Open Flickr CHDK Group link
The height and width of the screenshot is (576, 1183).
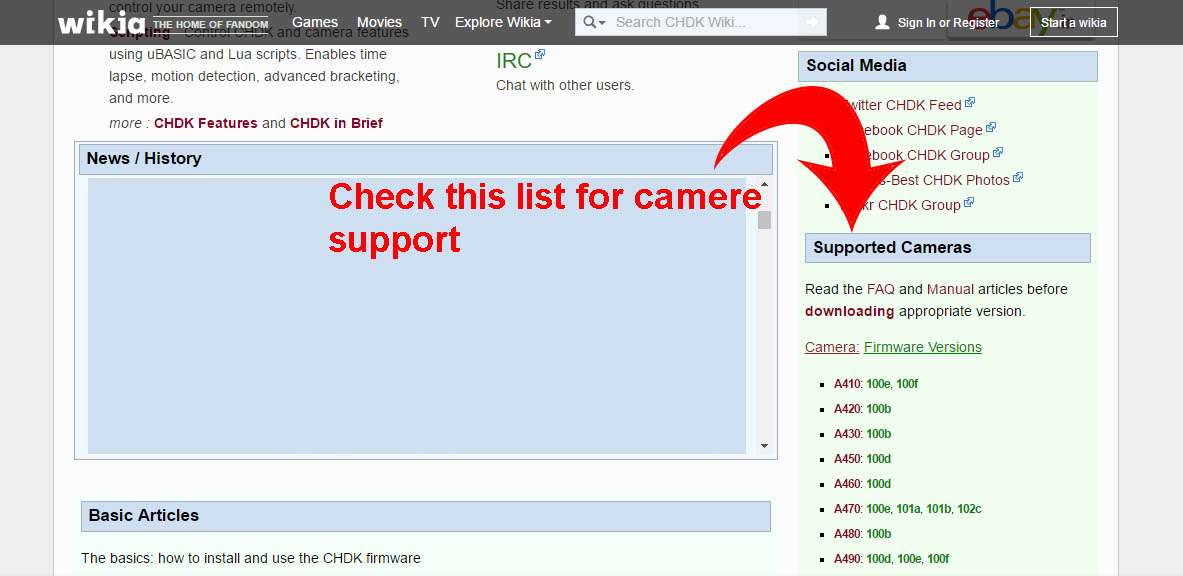click(x=899, y=205)
